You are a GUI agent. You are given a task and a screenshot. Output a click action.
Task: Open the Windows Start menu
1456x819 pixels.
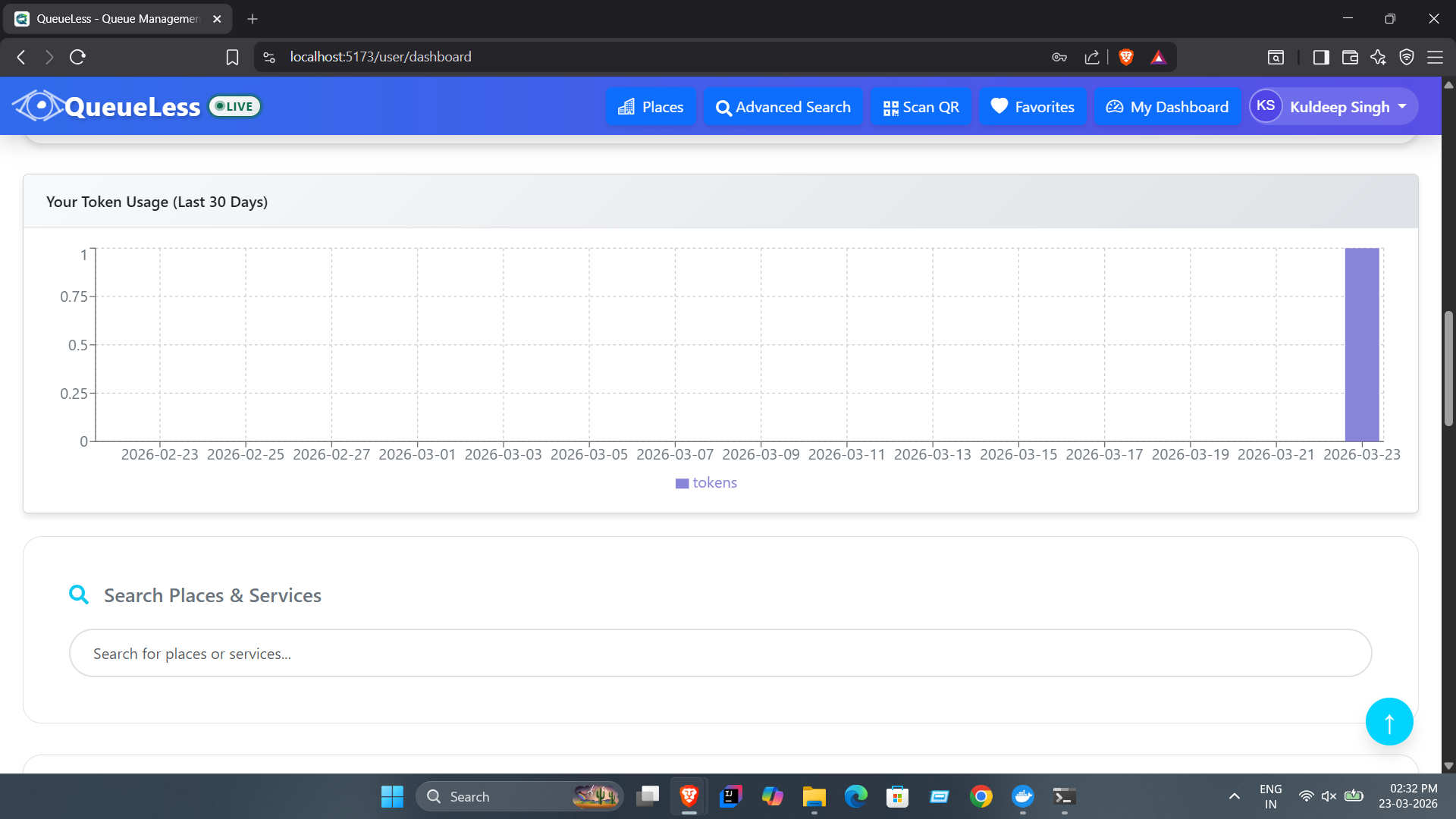pos(392,796)
